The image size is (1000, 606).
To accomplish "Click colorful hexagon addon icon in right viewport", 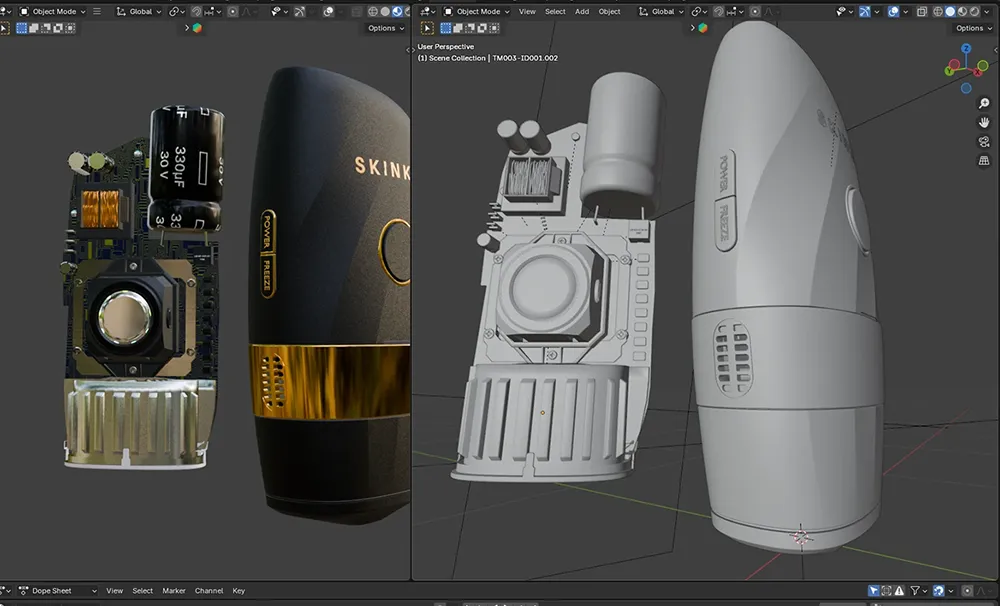I will 703,28.
